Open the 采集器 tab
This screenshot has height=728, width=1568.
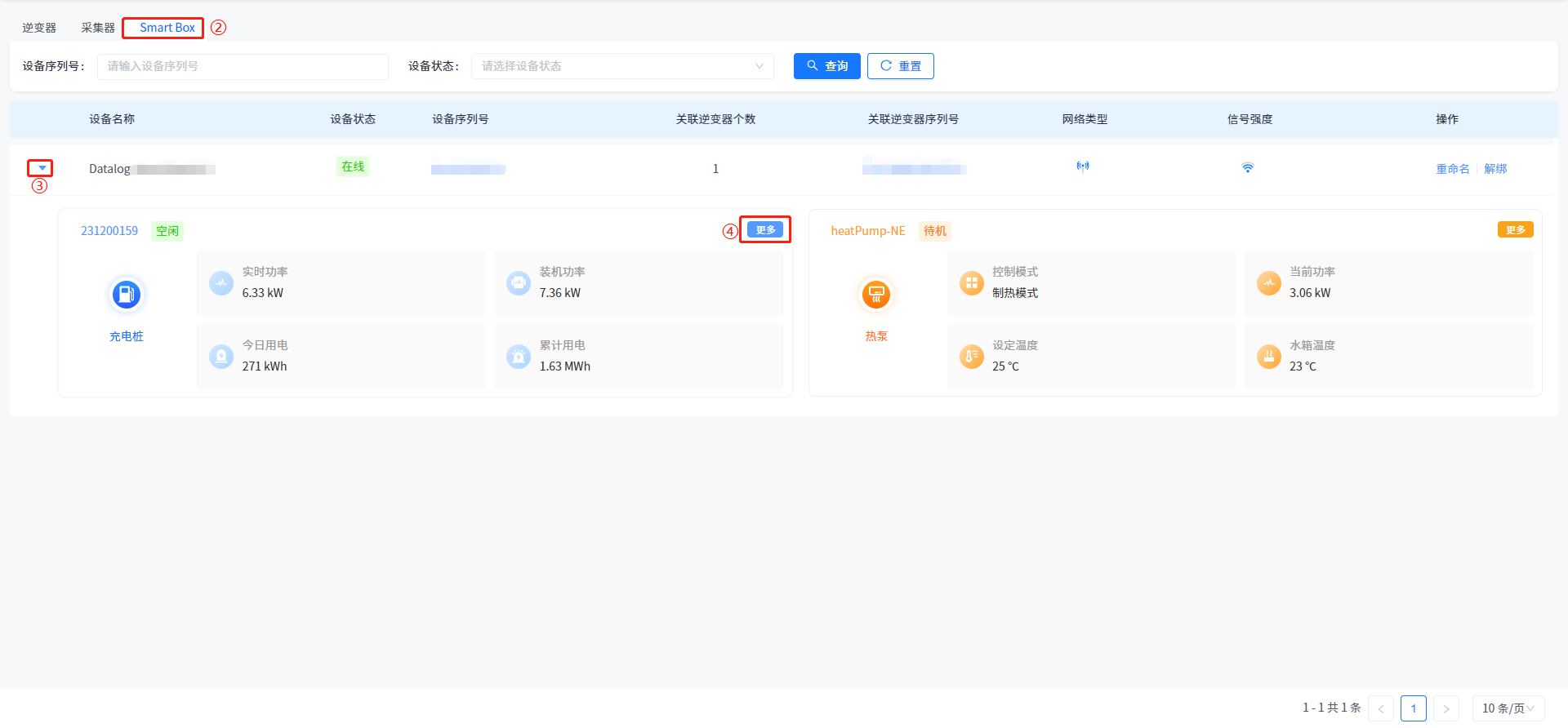98,28
